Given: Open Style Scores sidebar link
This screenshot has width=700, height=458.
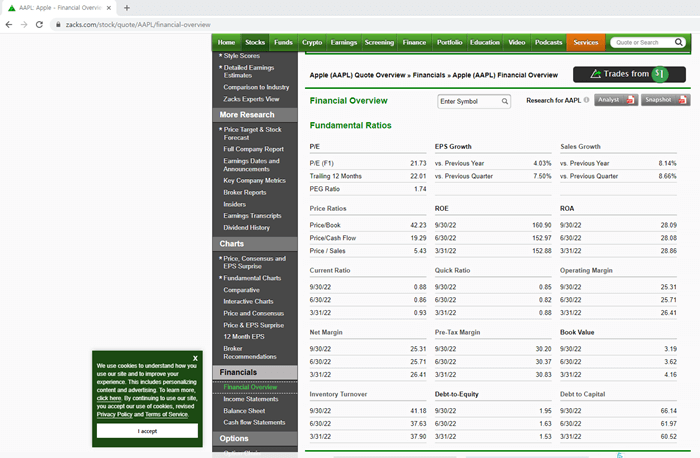Looking at the screenshot, I should [x=242, y=56].
